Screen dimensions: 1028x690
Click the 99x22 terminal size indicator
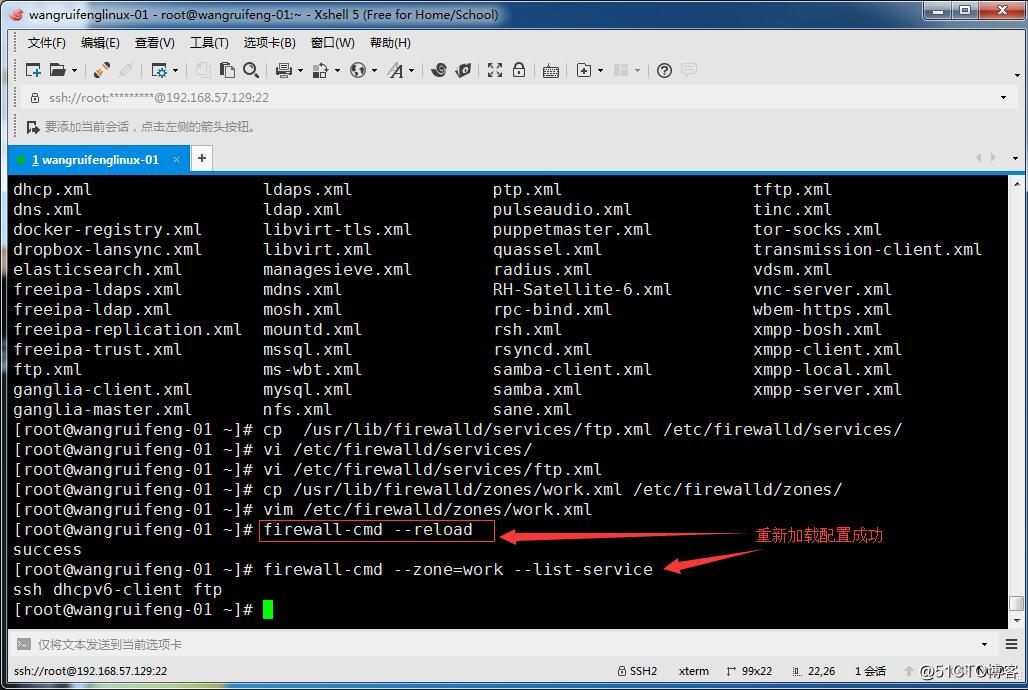coord(749,671)
